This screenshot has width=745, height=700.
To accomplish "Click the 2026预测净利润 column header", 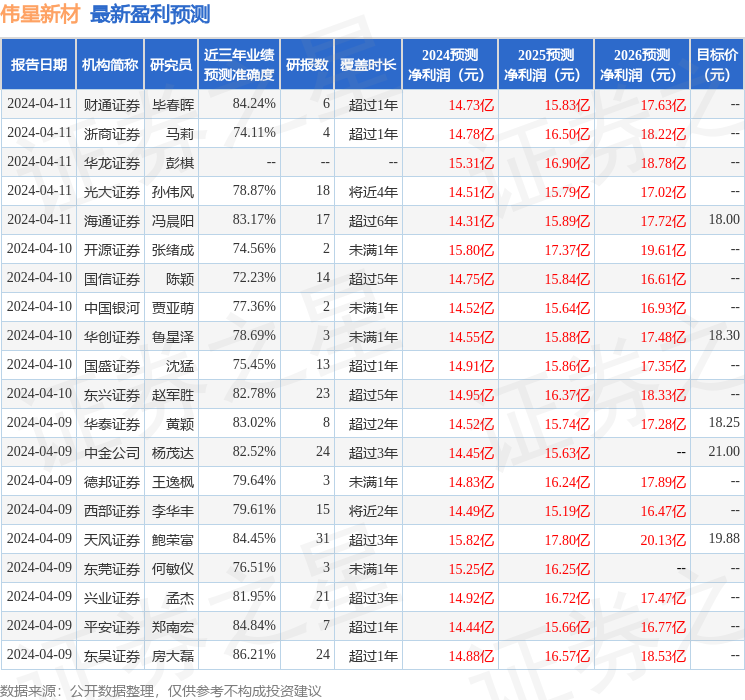I will pos(642,64).
